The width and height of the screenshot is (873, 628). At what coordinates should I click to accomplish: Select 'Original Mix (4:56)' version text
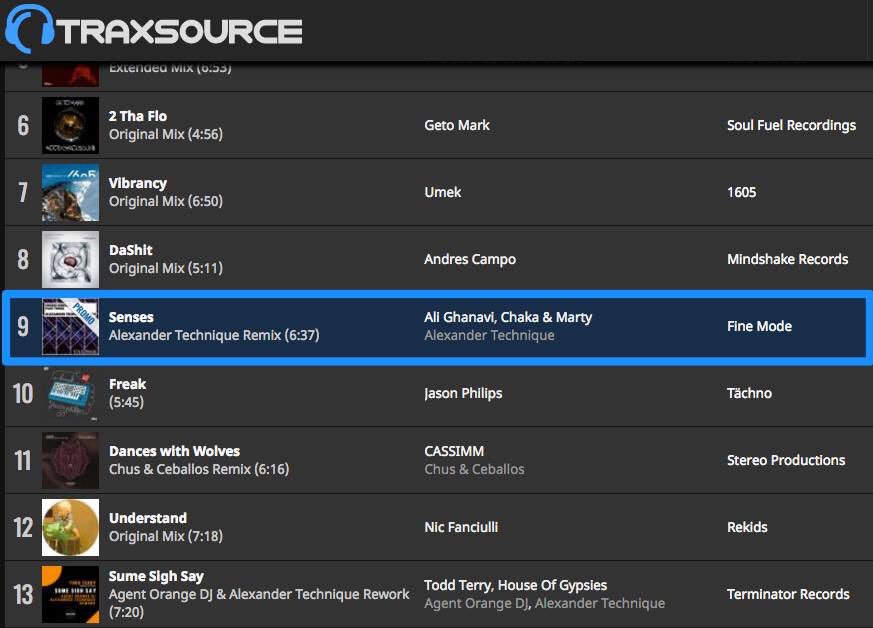pyautogui.click(x=166, y=134)
